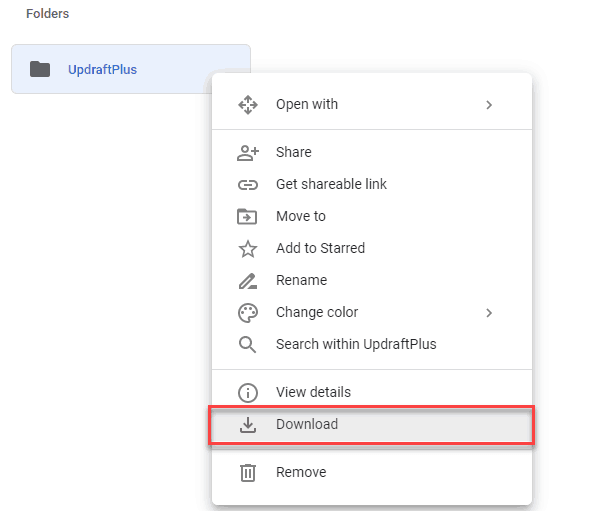Choose Add to Starred
Image resolution: width=609 pixels, height=511 pixels.
pyautogui.click(x=372, y=249)
